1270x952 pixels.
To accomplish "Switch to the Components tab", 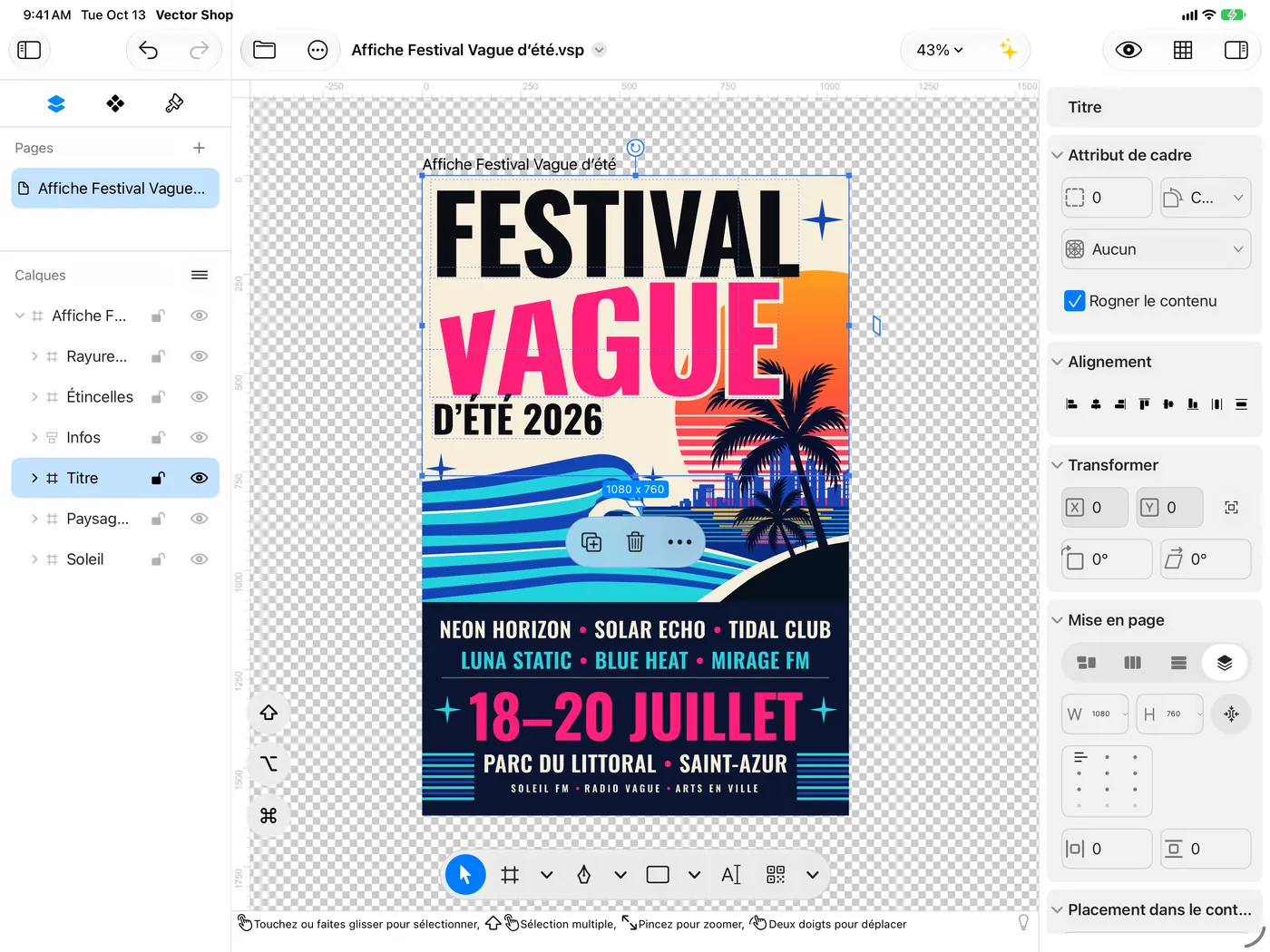I will [115, 104].
